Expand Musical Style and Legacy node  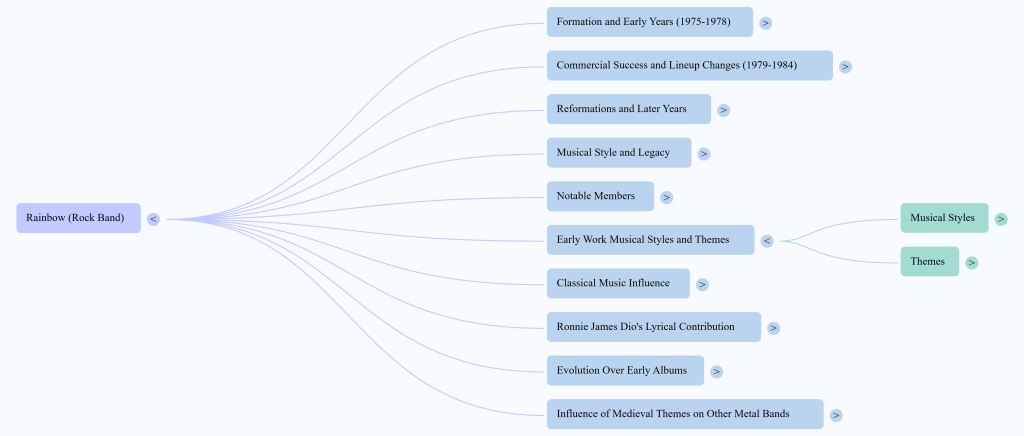[x=703, y=154]
